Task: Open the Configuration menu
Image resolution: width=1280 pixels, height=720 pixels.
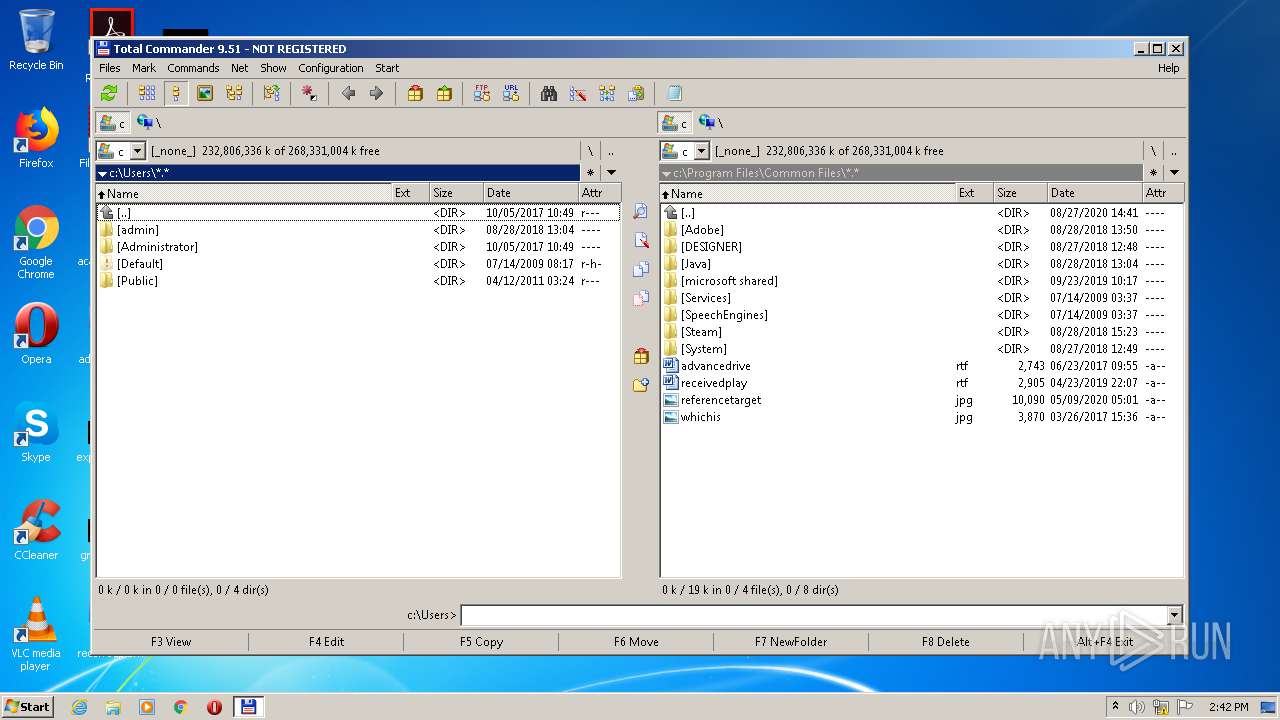Action: pyautogui.click(x=331, y=68)
